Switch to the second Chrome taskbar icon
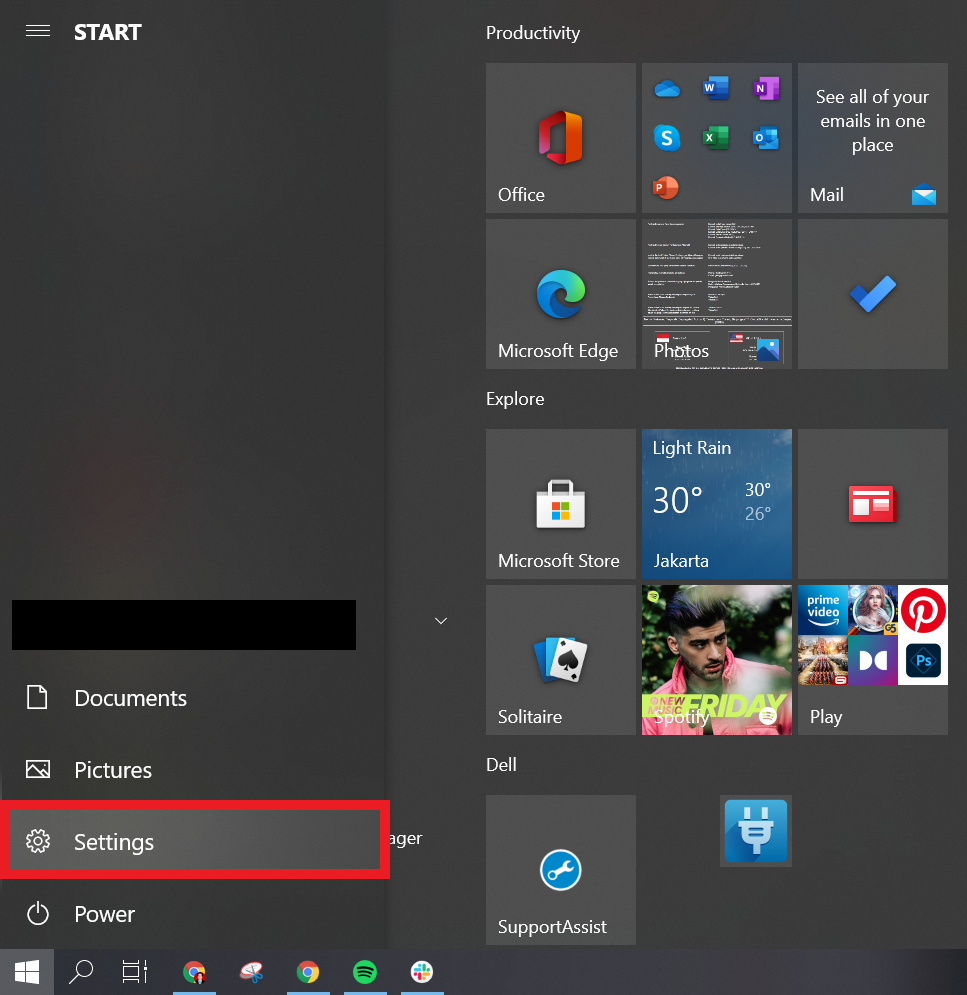This screenshot has width=967, height=995. (308, 972)
